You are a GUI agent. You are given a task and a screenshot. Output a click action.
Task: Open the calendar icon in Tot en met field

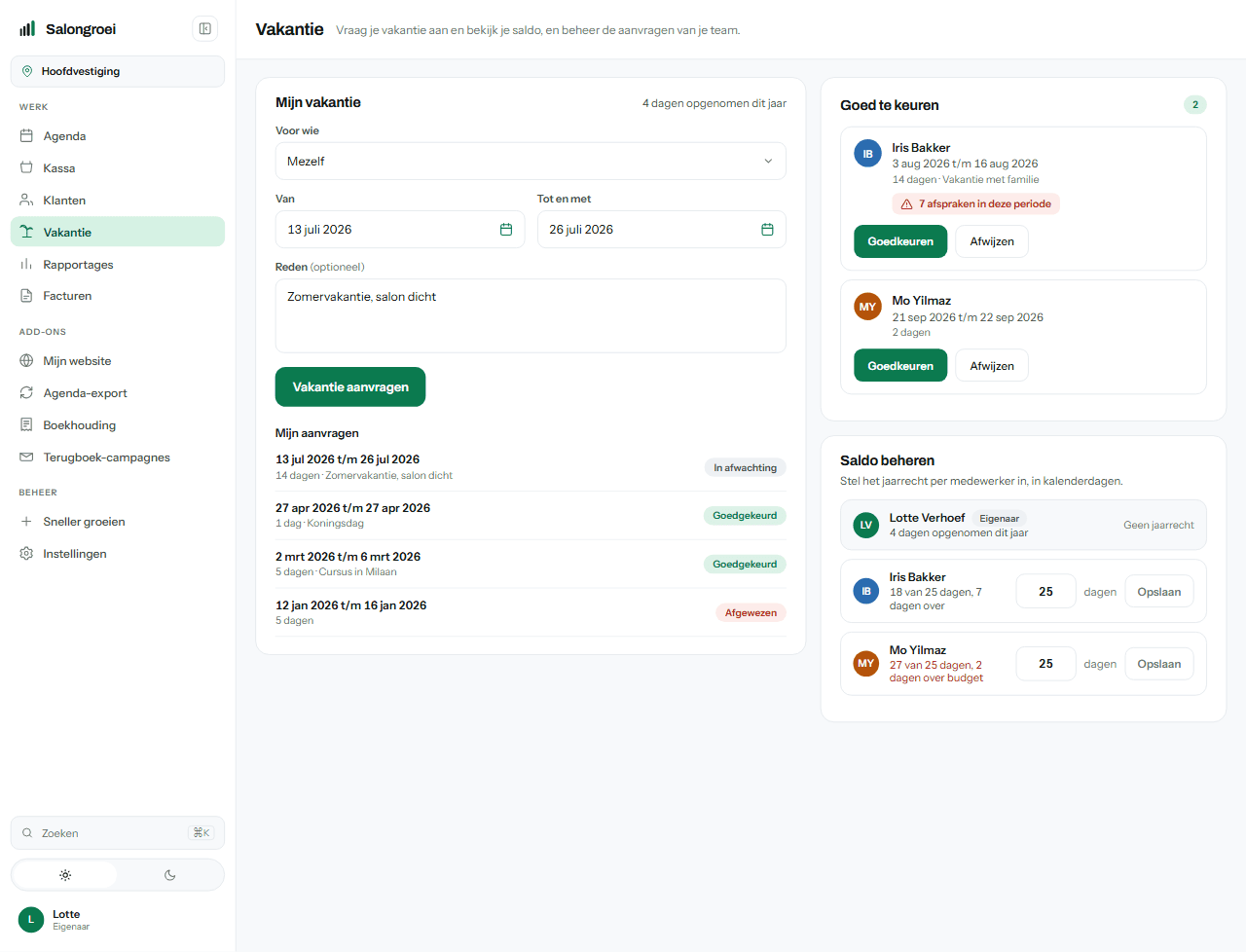coord(767,230)
